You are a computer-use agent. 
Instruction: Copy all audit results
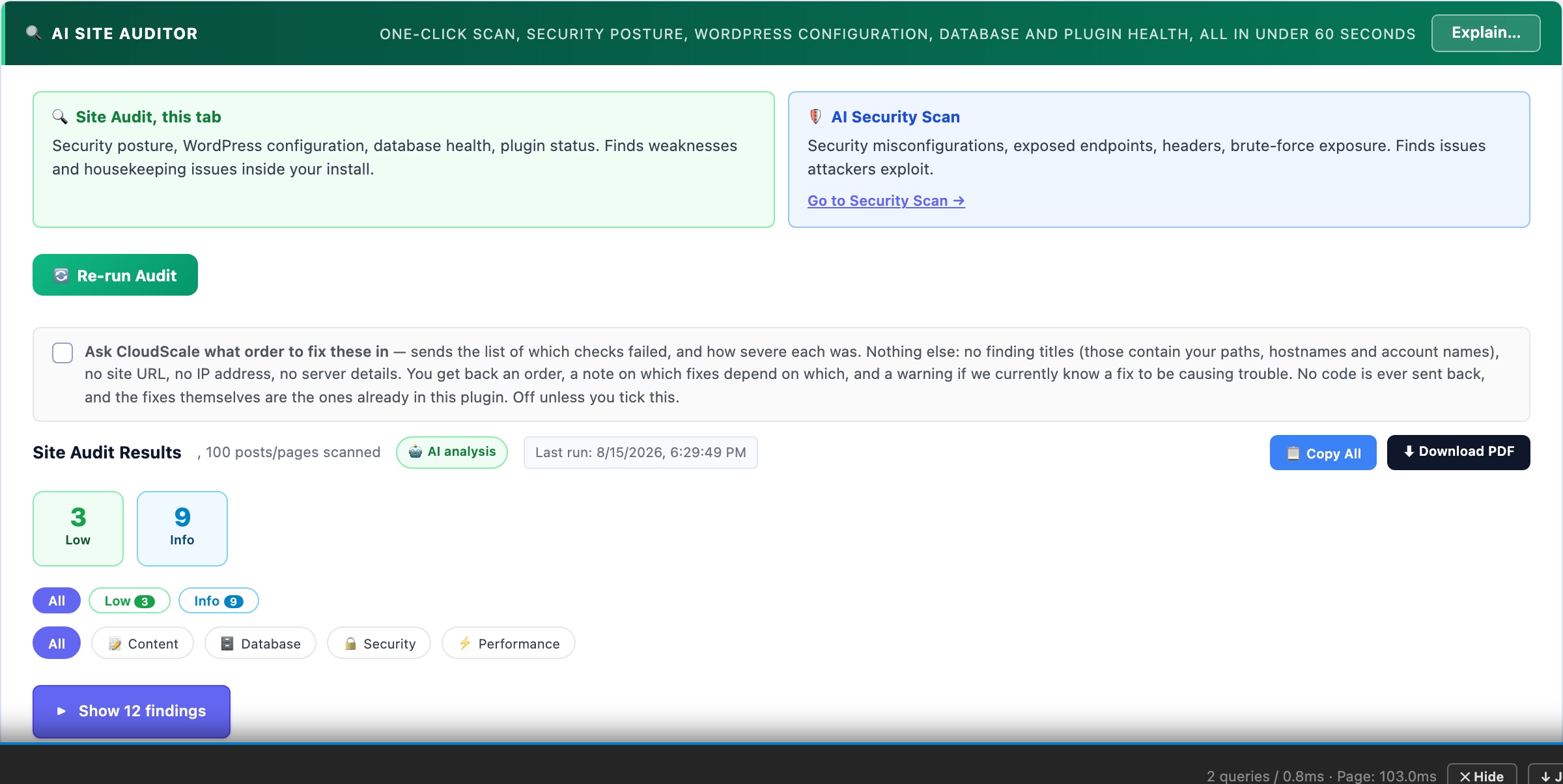[1323, 453]
